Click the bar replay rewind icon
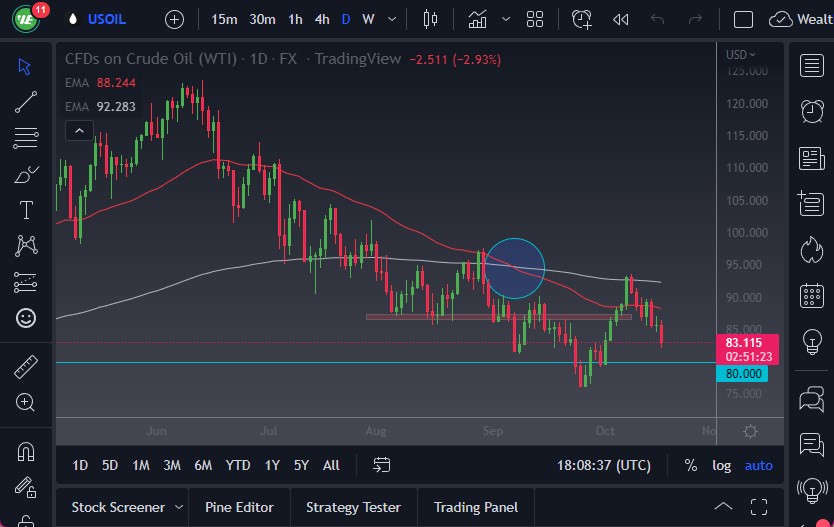This screenshot has width=834, height=527. pos(621,19)
